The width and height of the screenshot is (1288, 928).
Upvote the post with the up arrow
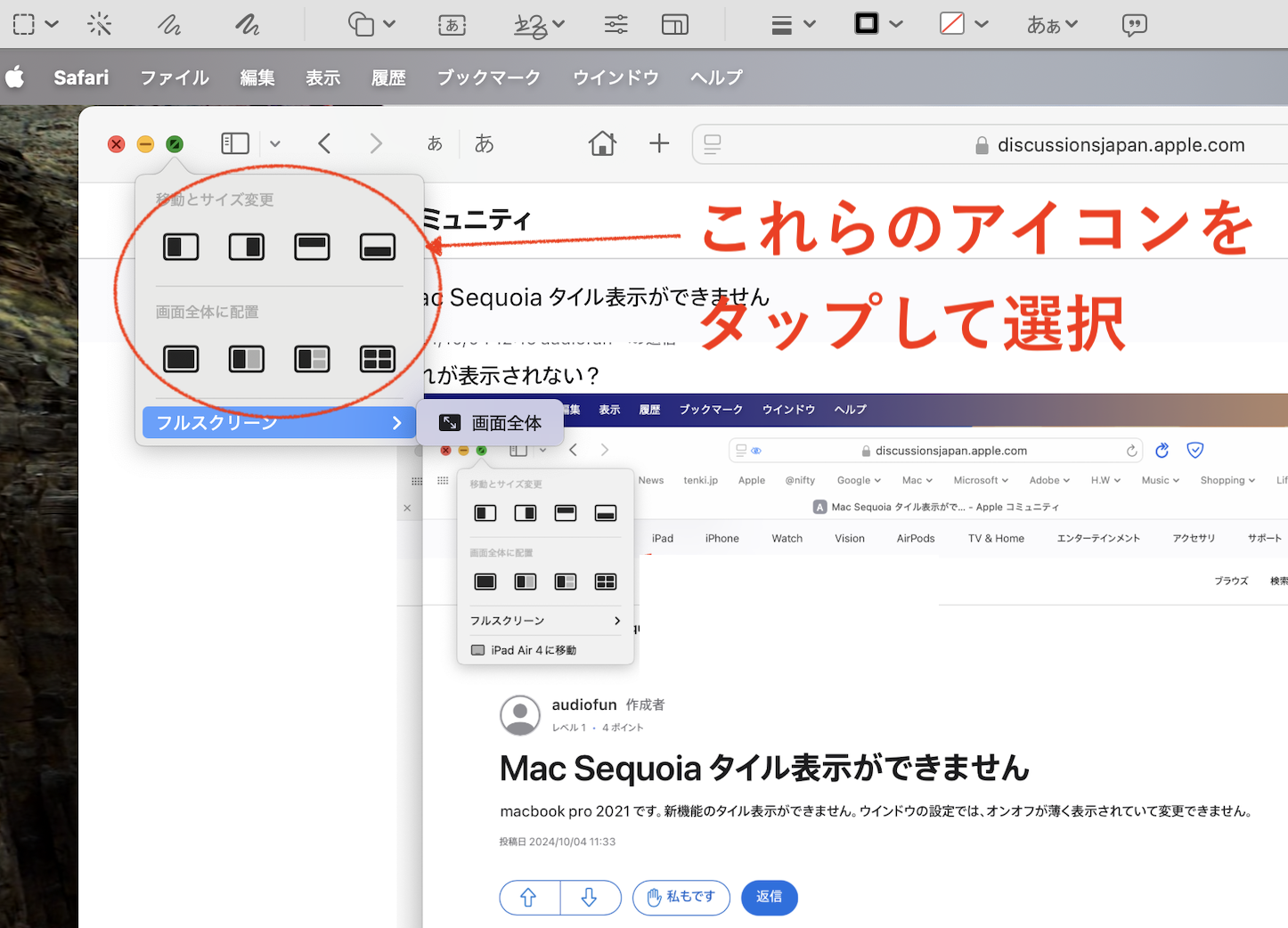click(529, 898)
